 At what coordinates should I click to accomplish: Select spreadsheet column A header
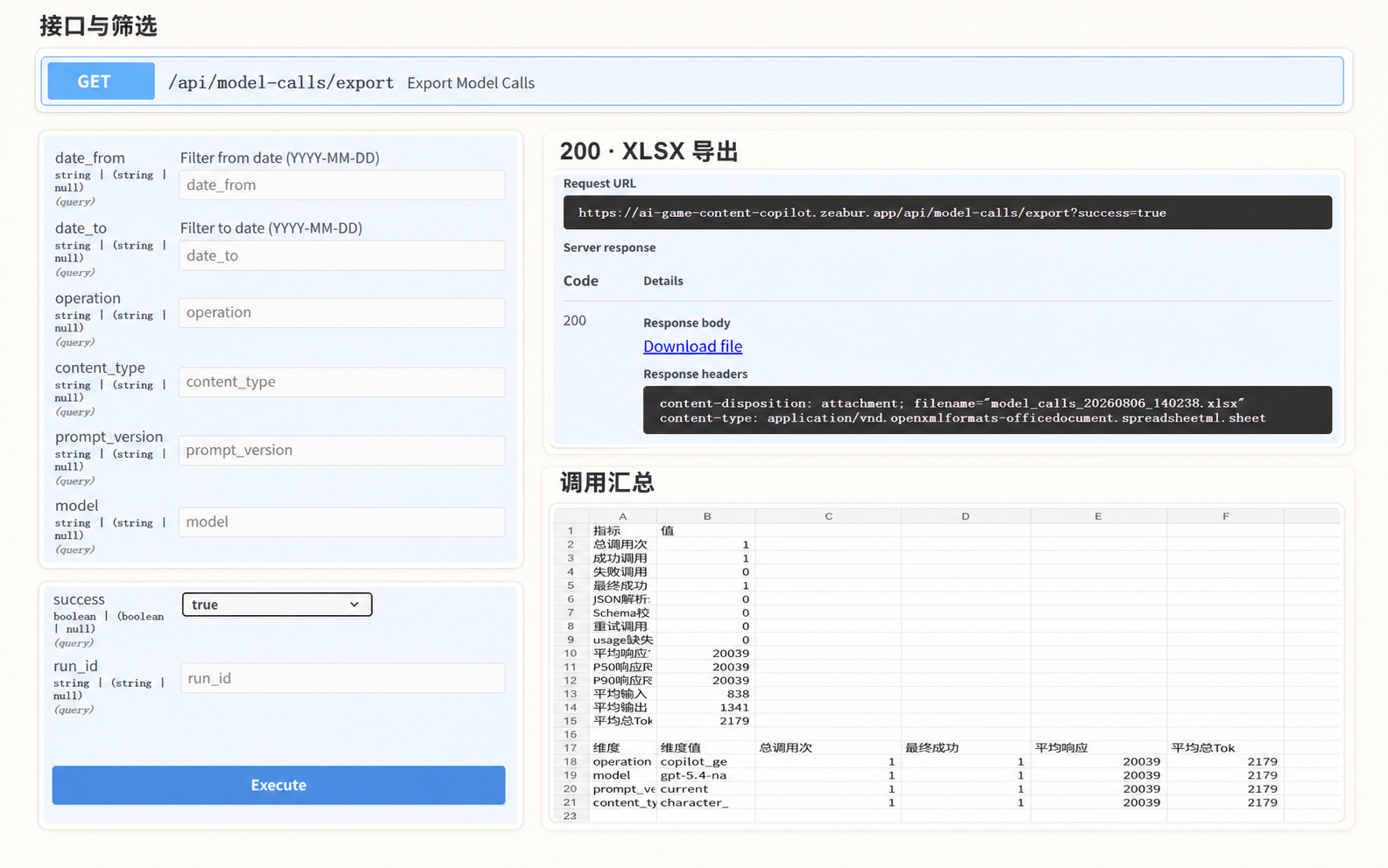(x=622, y=516)
